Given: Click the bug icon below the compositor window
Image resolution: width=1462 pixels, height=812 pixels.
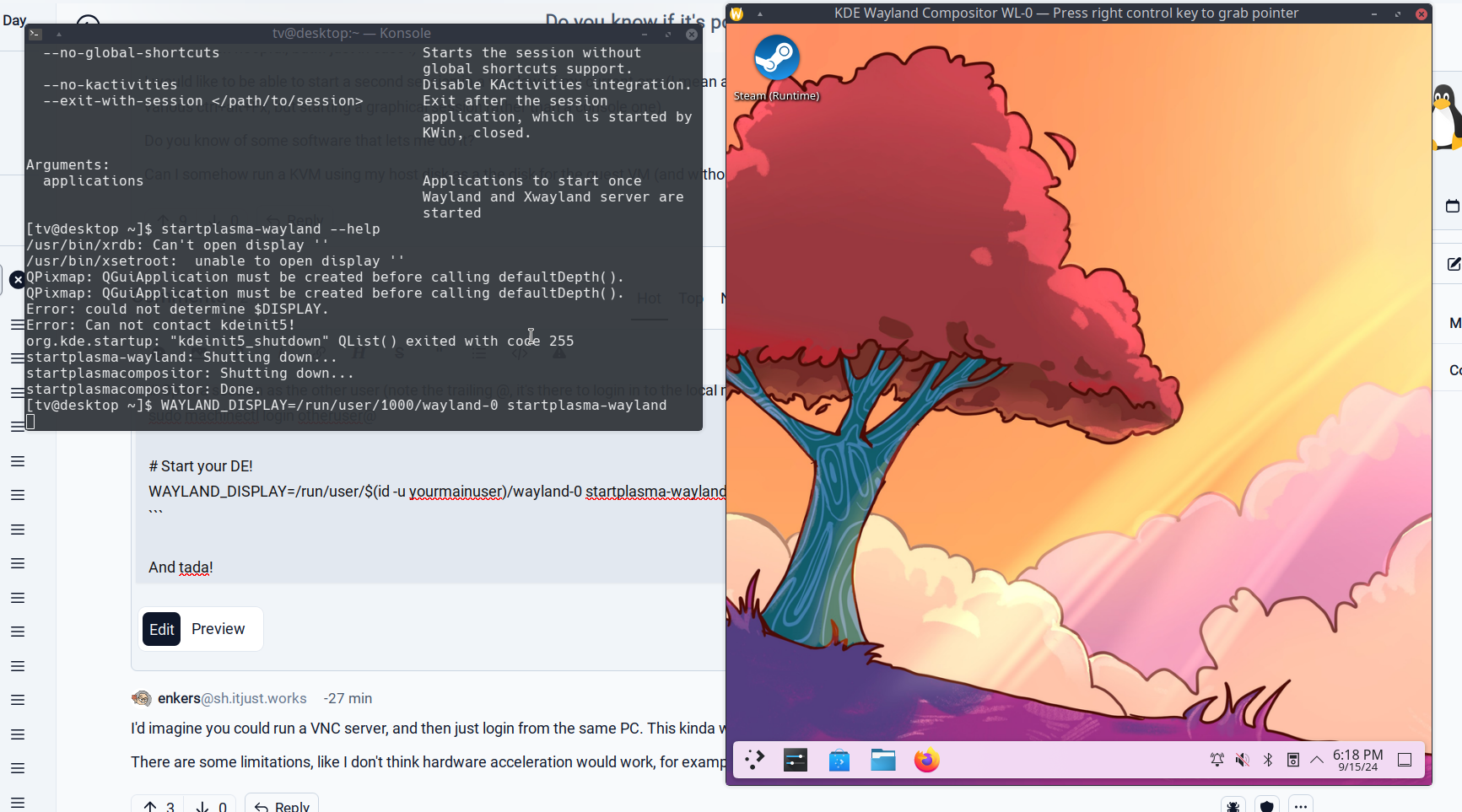Looking at the screenshot, I should [1233, 806].
